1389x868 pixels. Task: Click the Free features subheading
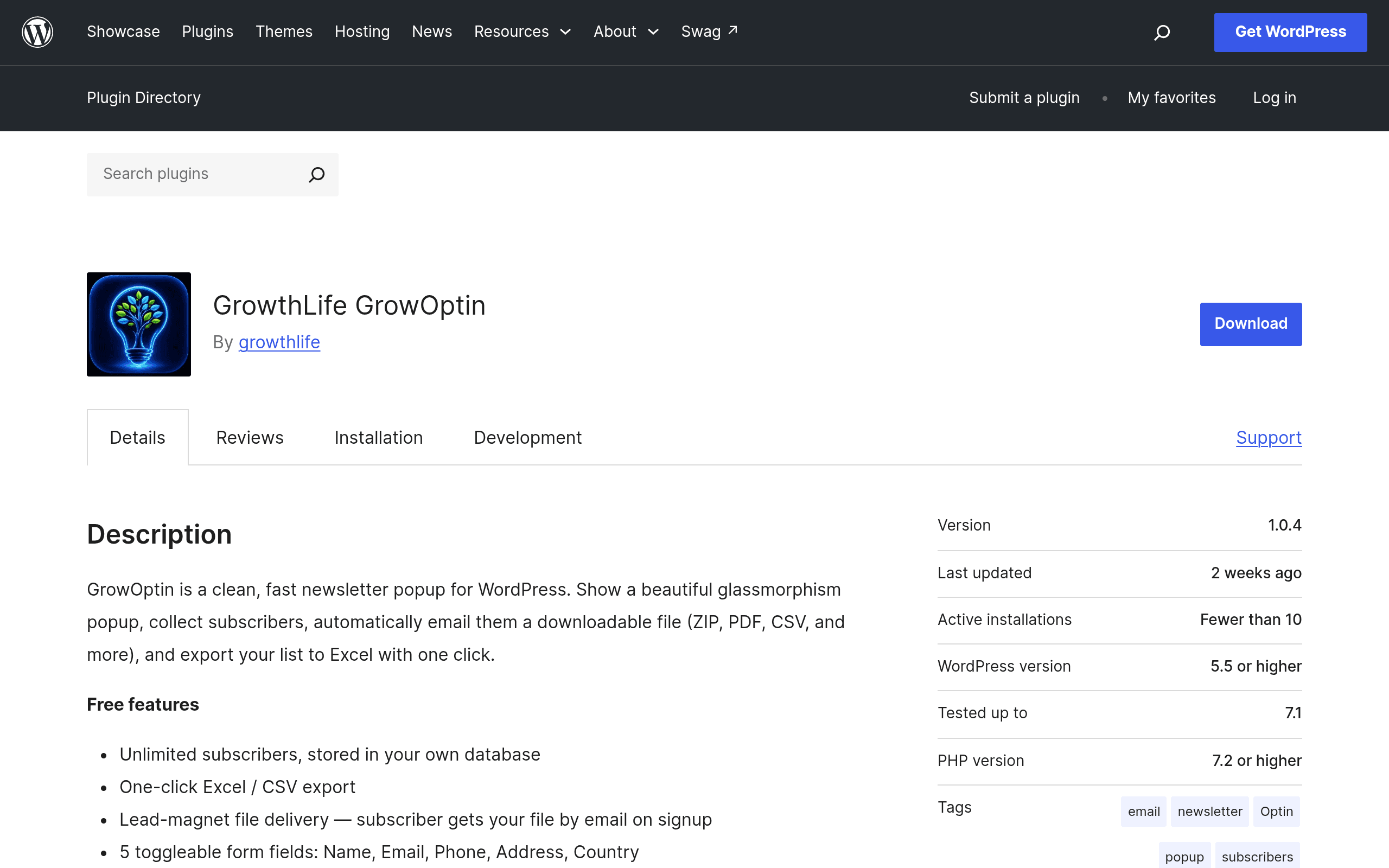point(143,704)
